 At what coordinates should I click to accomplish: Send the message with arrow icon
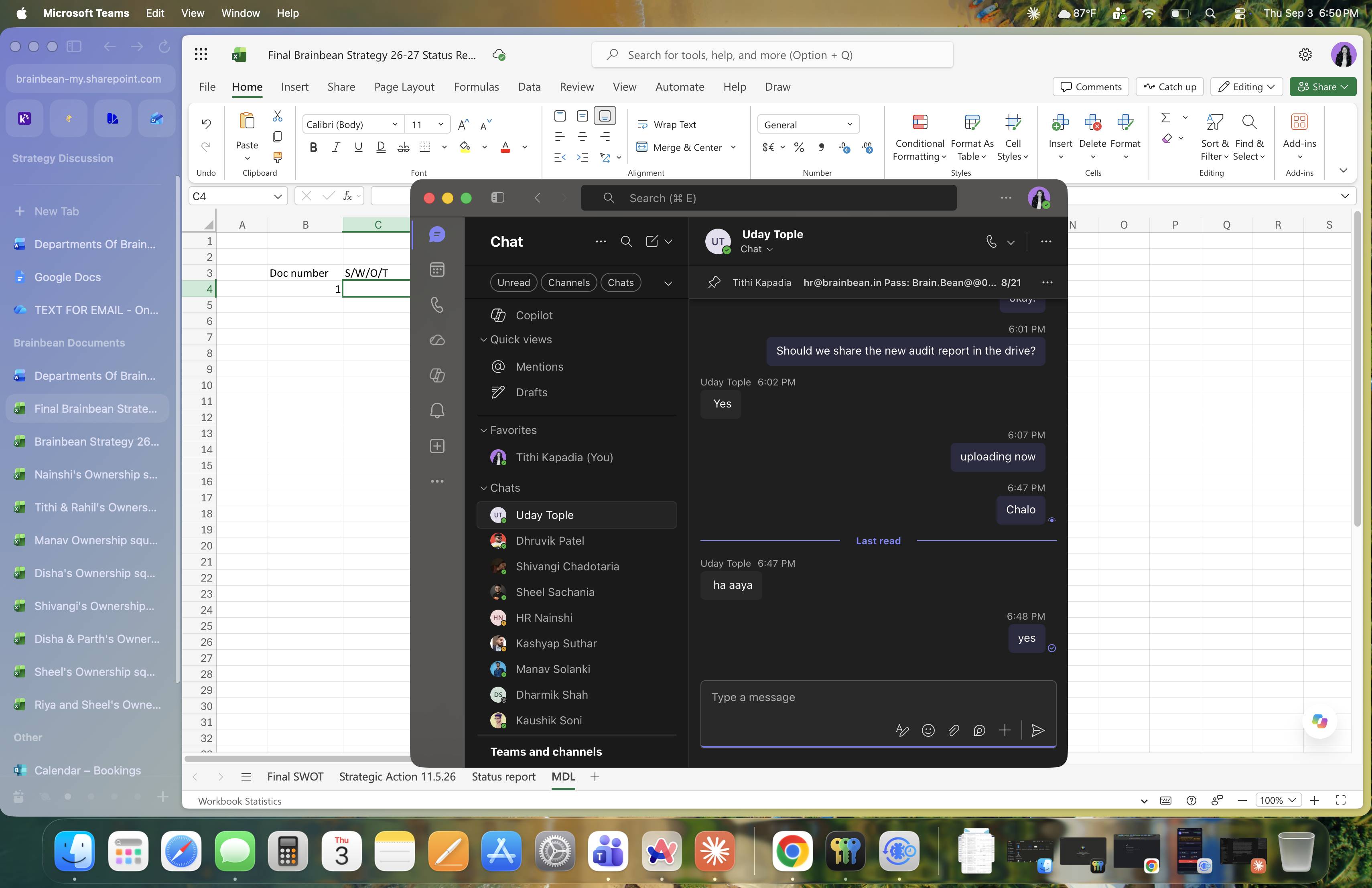click(1038, 730)
